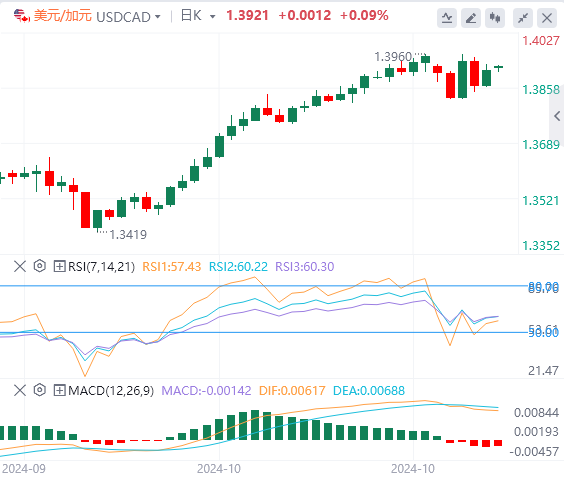
Task: Click the USDCAD currency flag icon
Action: (22, 16)
